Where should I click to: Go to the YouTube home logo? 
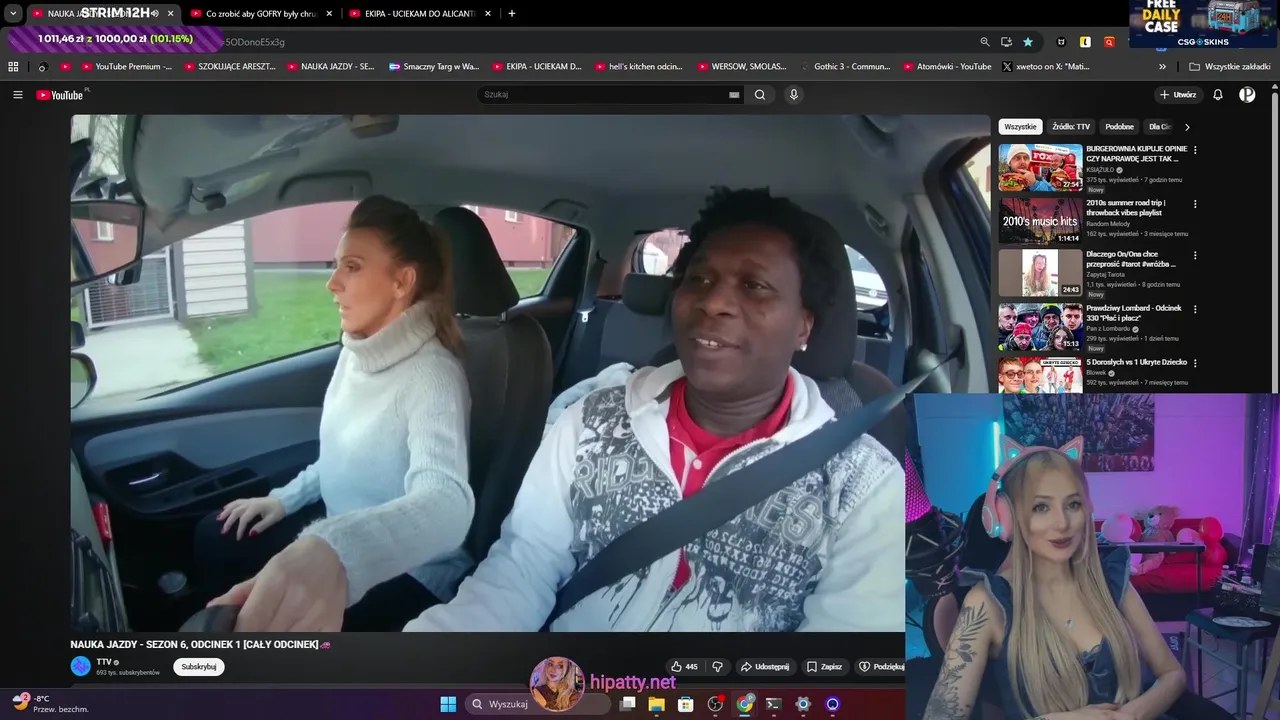60,95
